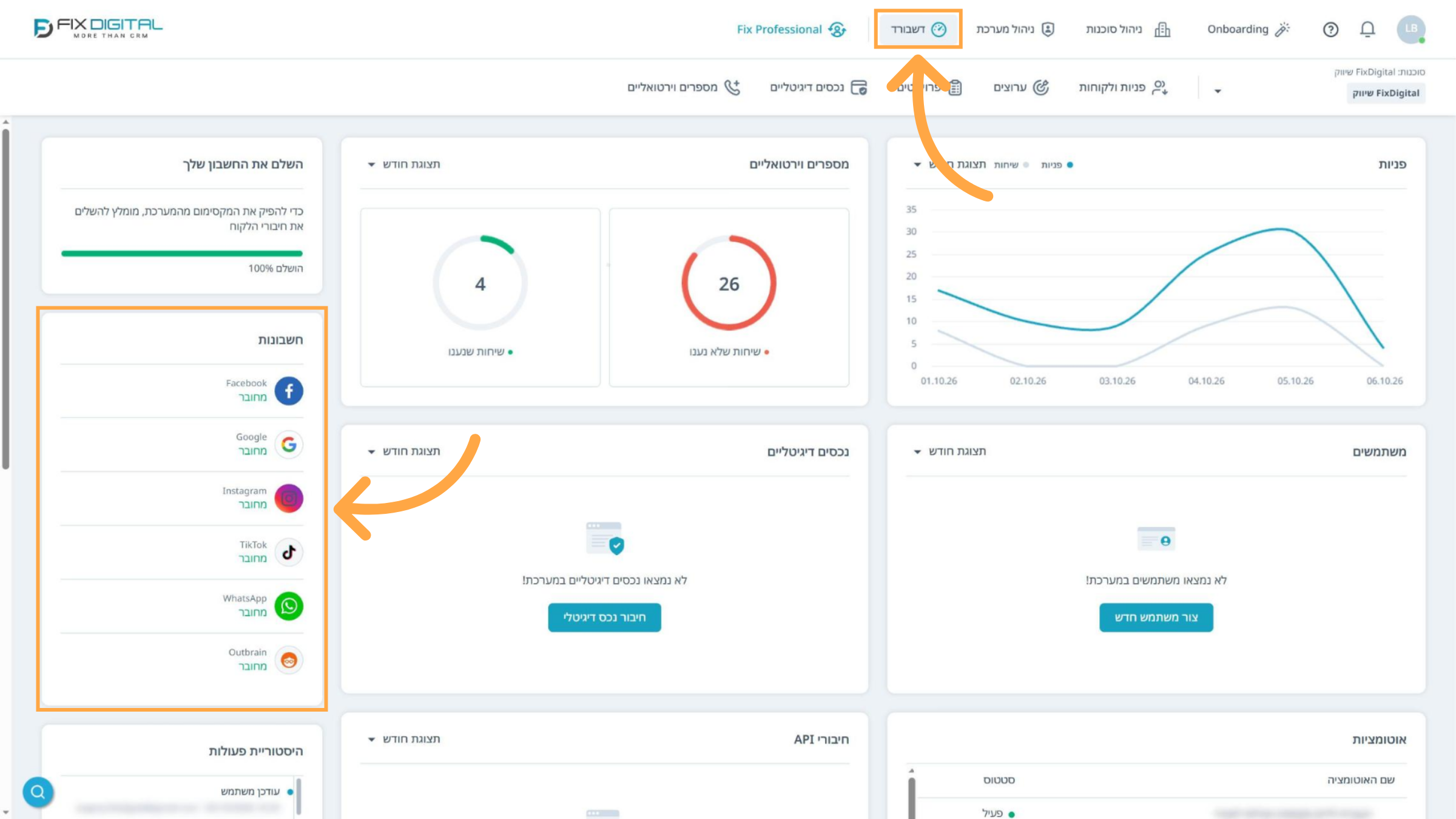Click the Instagram account icon
The image size is (1456, 819).
tap(289, 498)
